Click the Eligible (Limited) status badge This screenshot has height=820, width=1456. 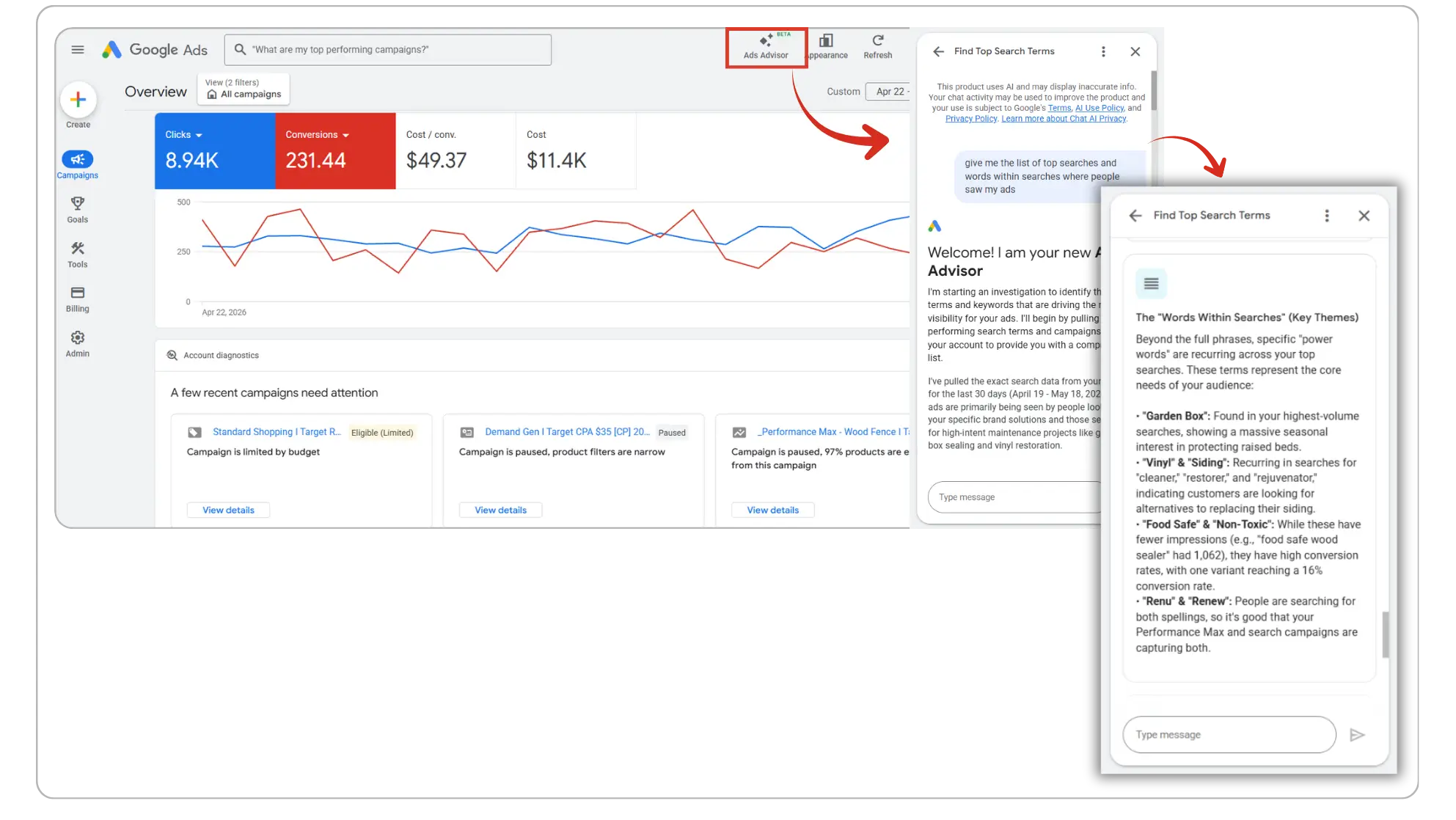click(x=382, y=433)
